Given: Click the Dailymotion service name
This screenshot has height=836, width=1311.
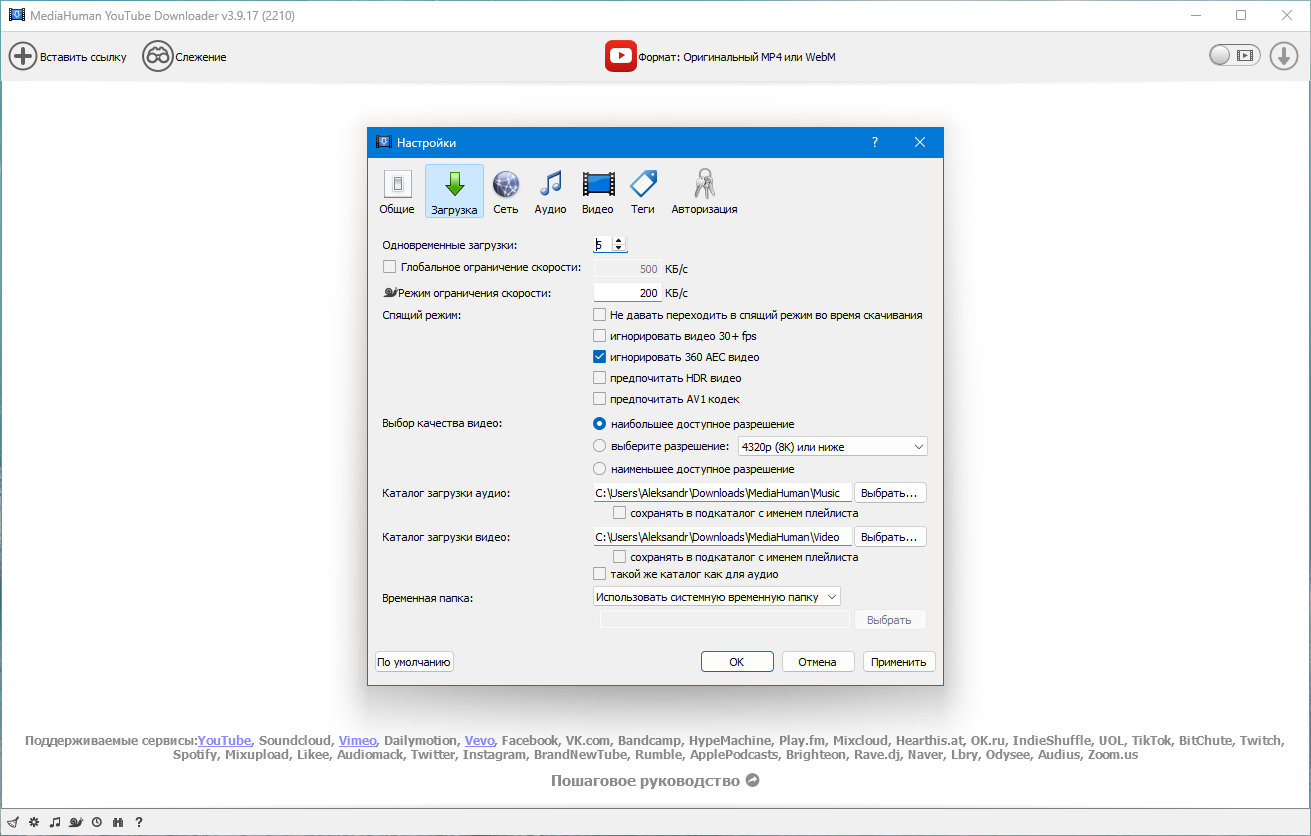Looking at the screenshot, I should tap(421, 741).
